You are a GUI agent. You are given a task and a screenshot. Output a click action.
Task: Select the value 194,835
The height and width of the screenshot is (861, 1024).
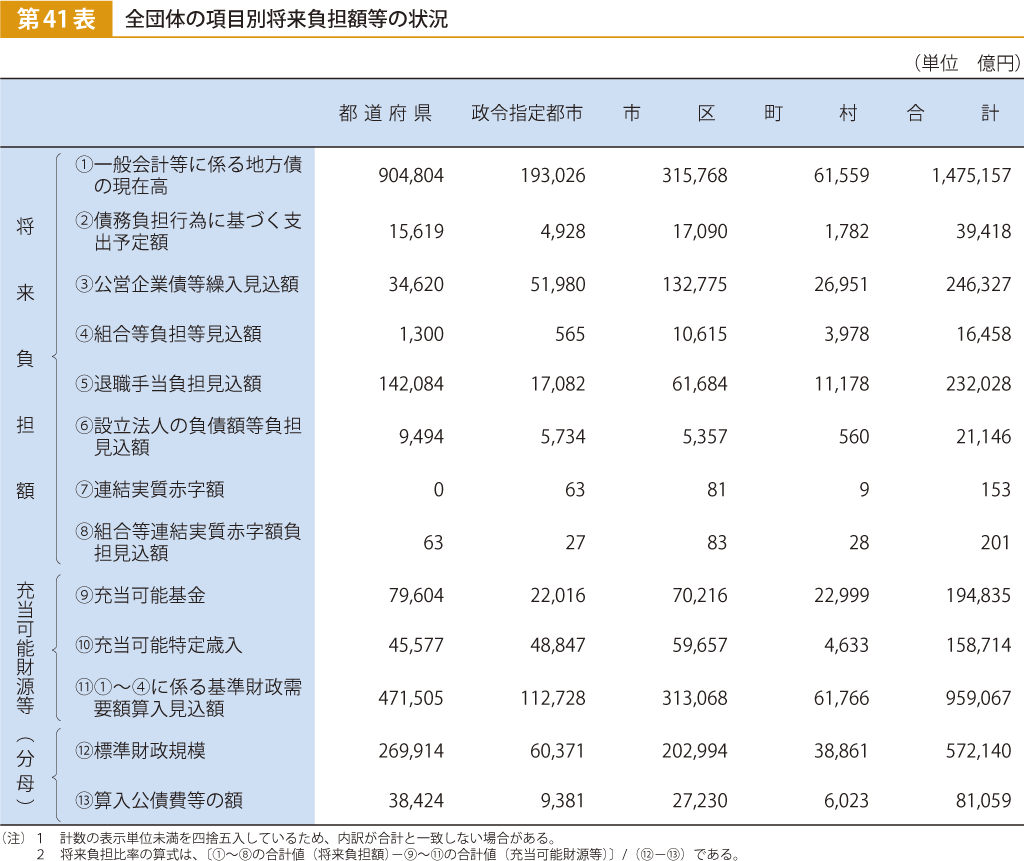click(x=978, y=595)
